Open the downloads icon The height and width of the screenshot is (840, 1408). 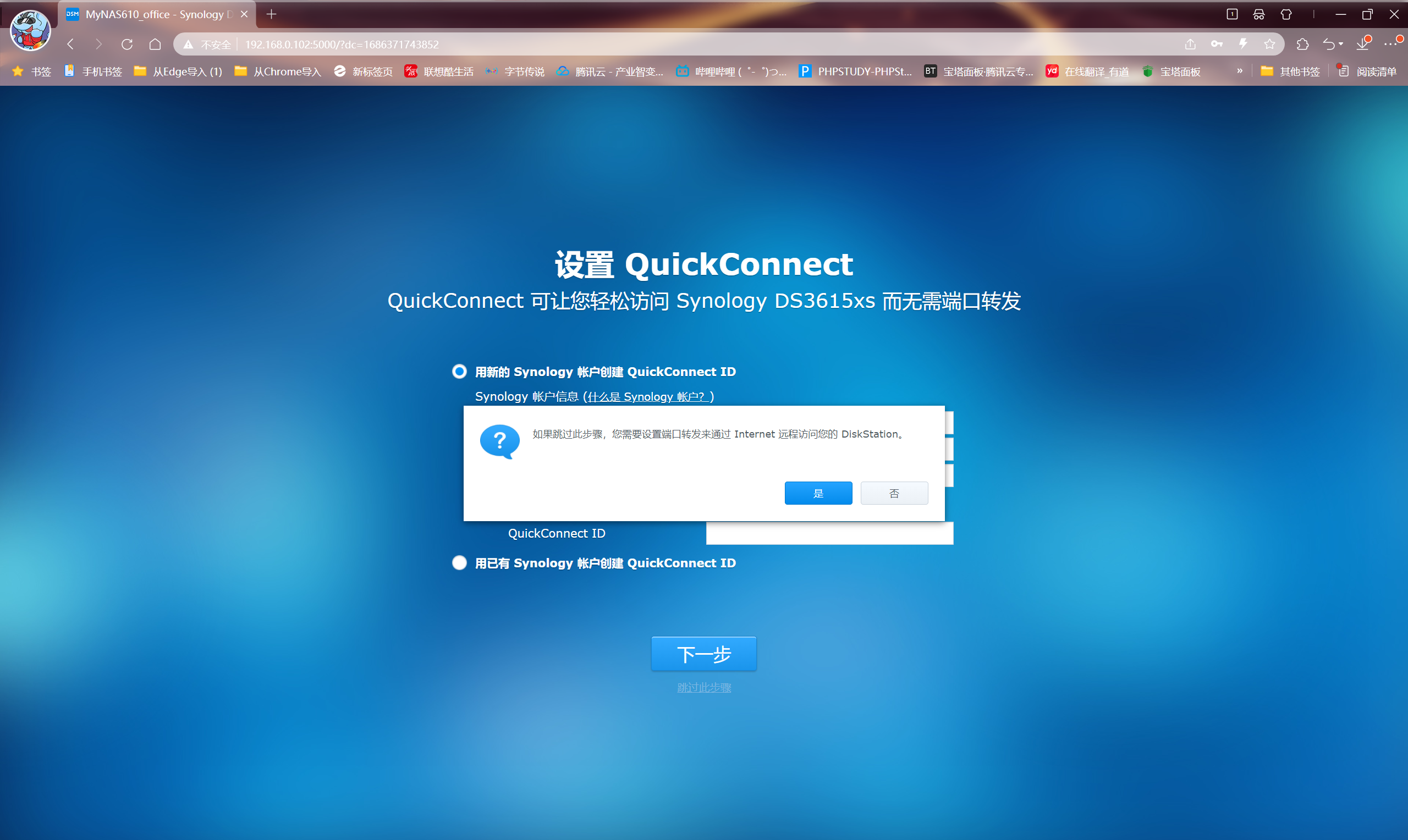coord(1363,43)
